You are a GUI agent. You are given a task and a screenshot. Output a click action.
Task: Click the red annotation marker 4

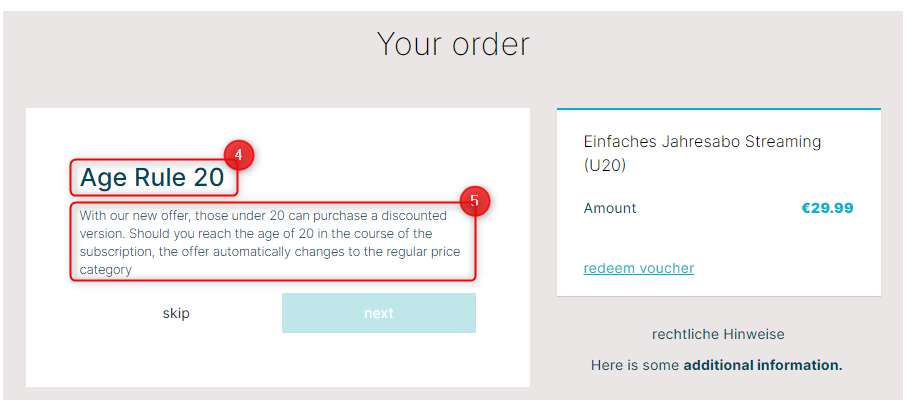239,156
